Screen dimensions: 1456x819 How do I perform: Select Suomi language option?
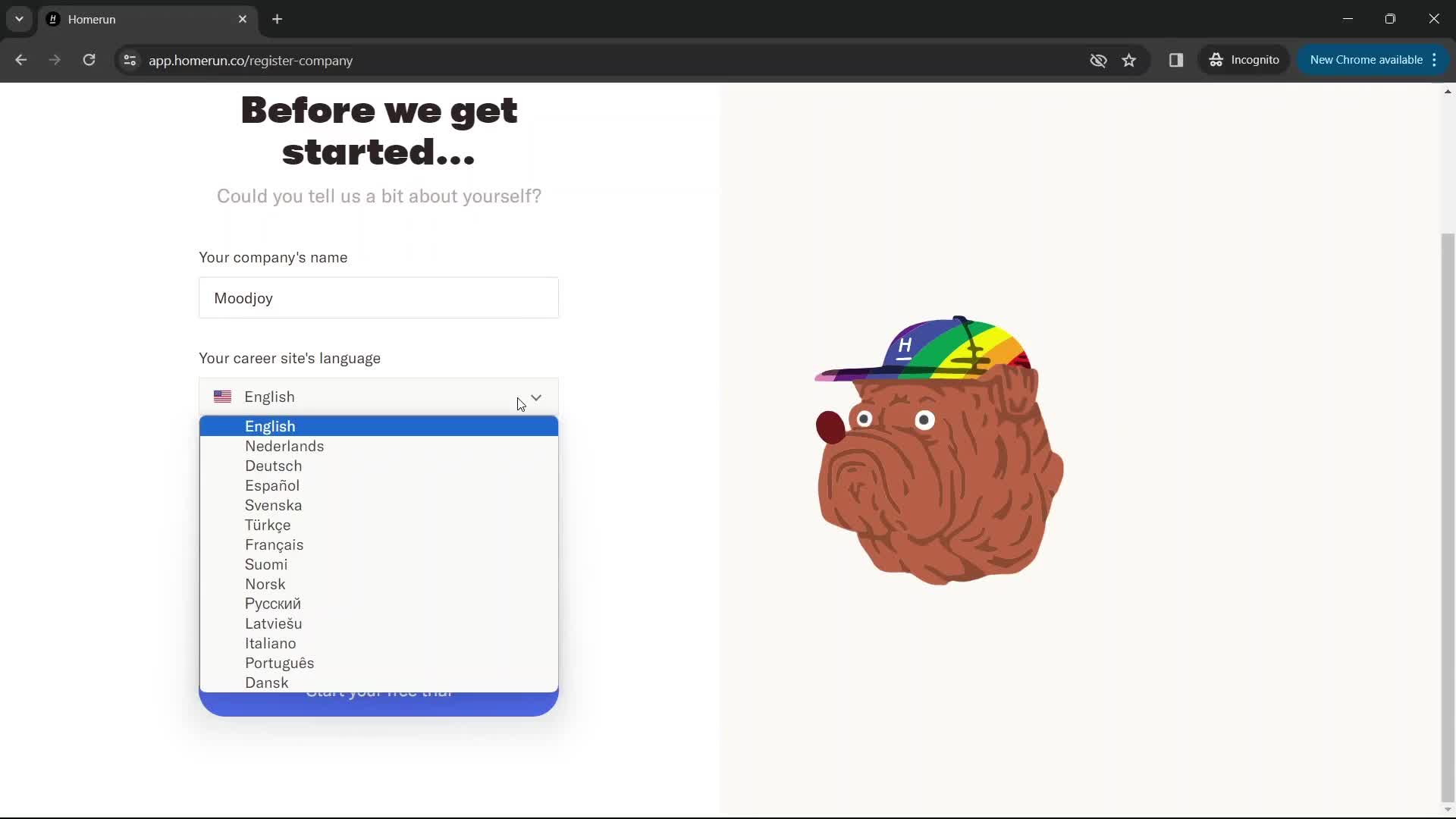(378, 564)
